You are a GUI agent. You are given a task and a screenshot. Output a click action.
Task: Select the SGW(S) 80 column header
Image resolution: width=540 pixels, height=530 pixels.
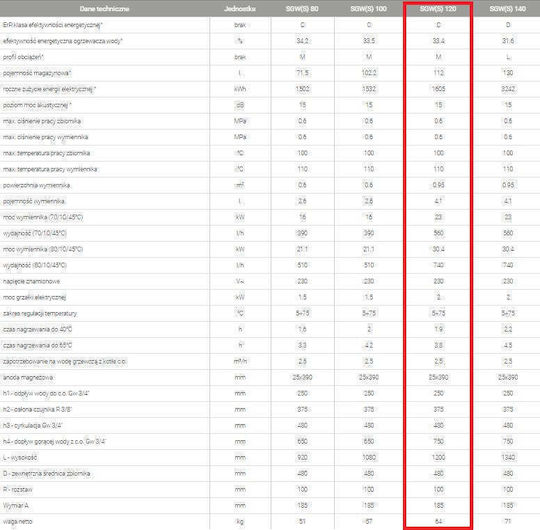[302, 9]
